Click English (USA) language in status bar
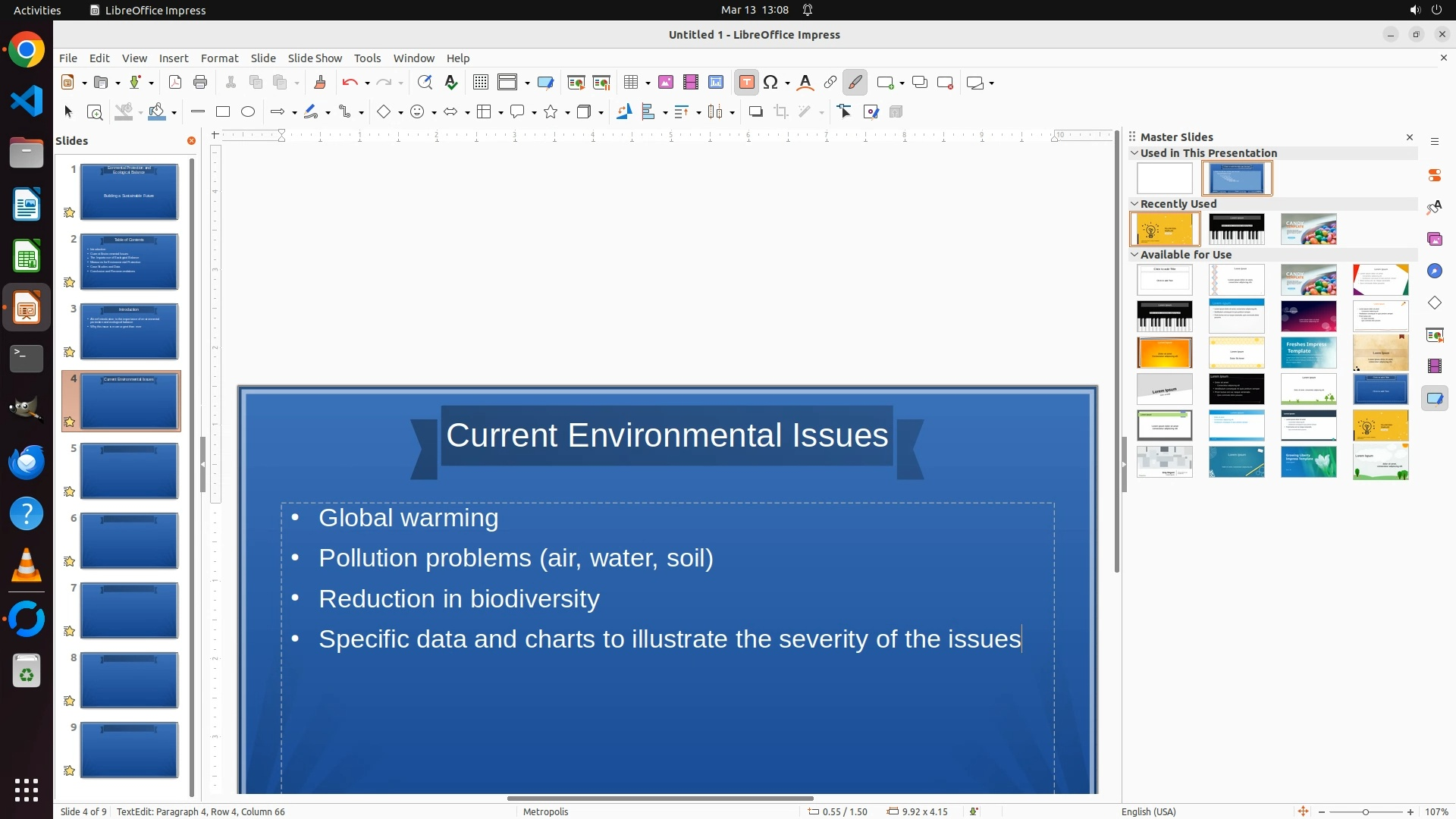Viewport: 1456px width, 819px height. click(x=1148, y=811)
